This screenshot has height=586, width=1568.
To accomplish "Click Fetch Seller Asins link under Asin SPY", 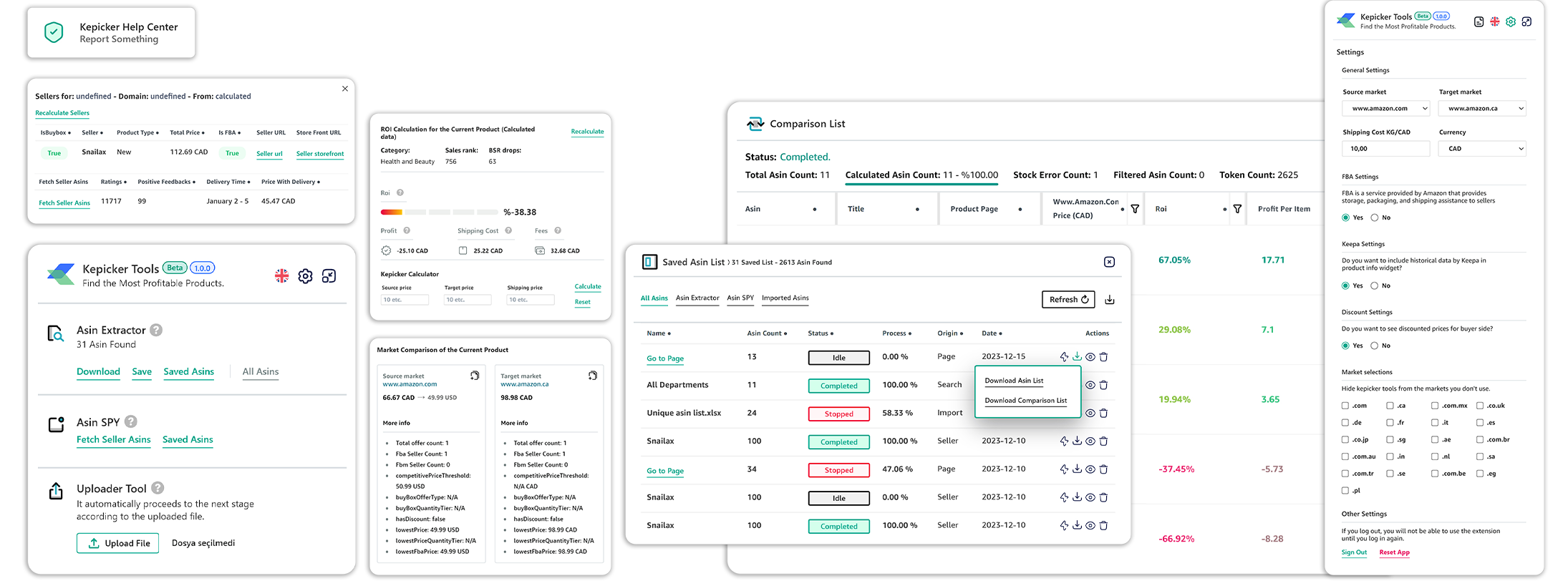I will pyautogui.click(x=114, y=439).
